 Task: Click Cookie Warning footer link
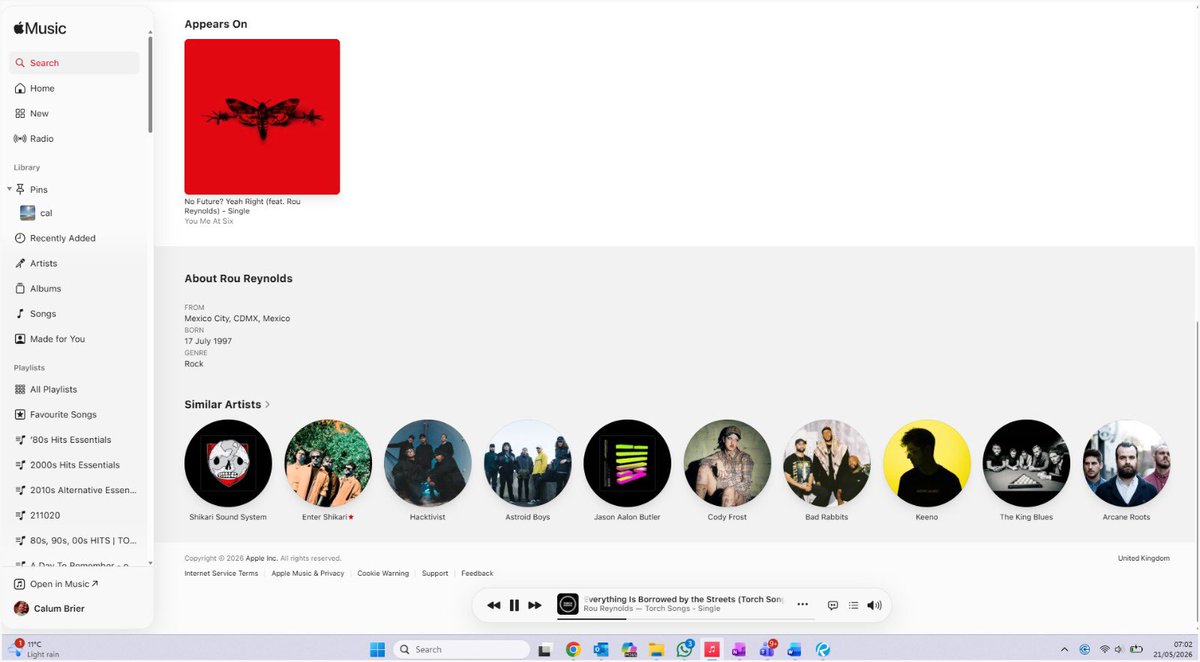click(x=383, y=573)
